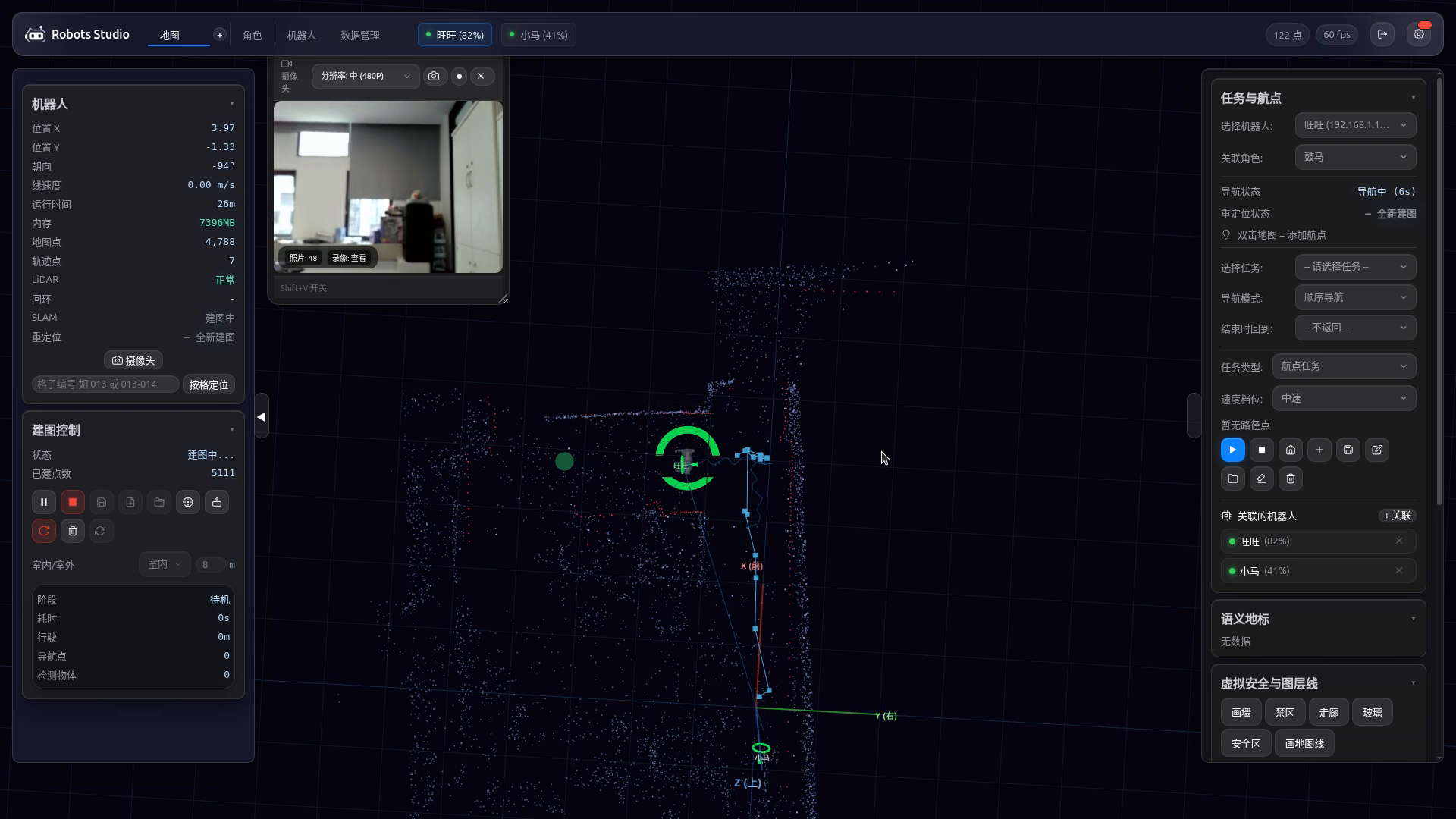
Task: Open the 速度档位 中速 dropdown
Action: [1344, 398]
